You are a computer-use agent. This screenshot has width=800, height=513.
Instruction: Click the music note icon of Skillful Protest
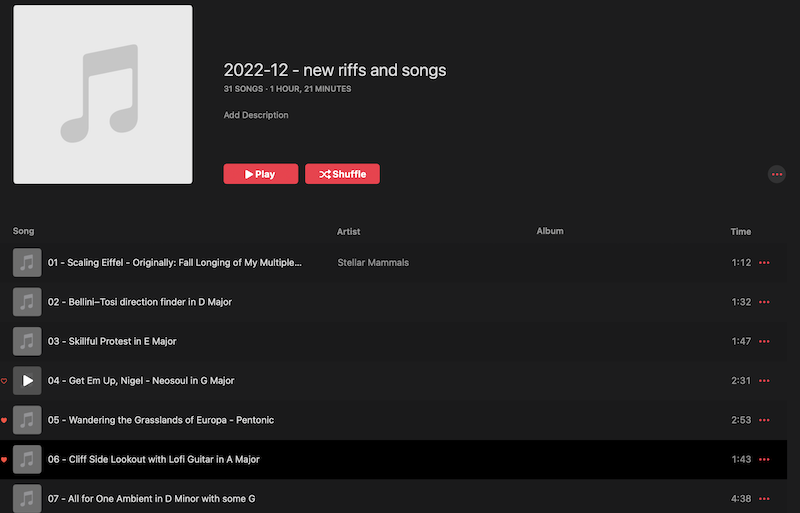click(27, 342)
